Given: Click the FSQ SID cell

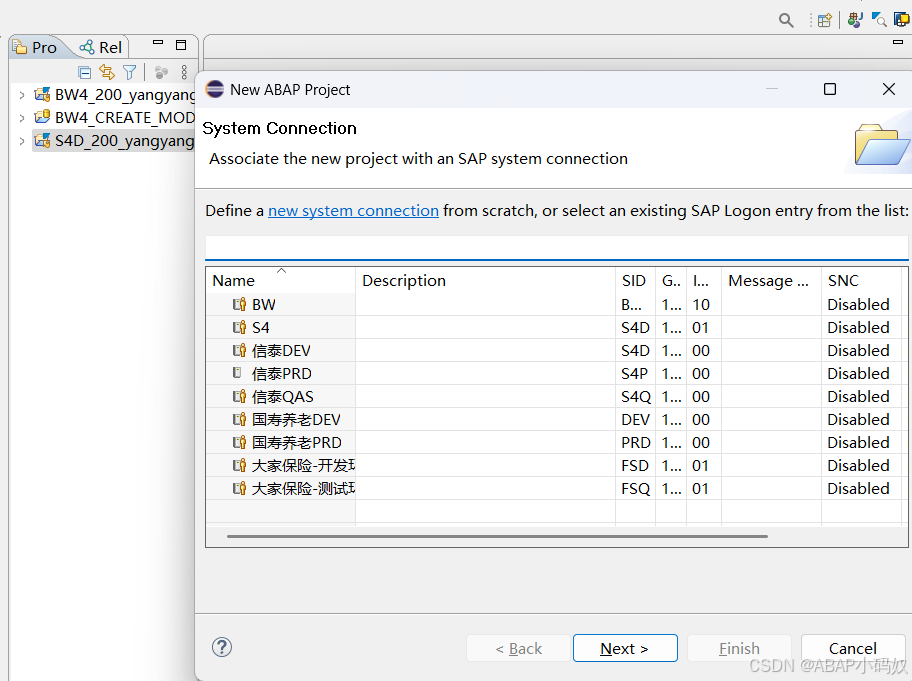Looking at the screenshot, I should click(635, 489).
